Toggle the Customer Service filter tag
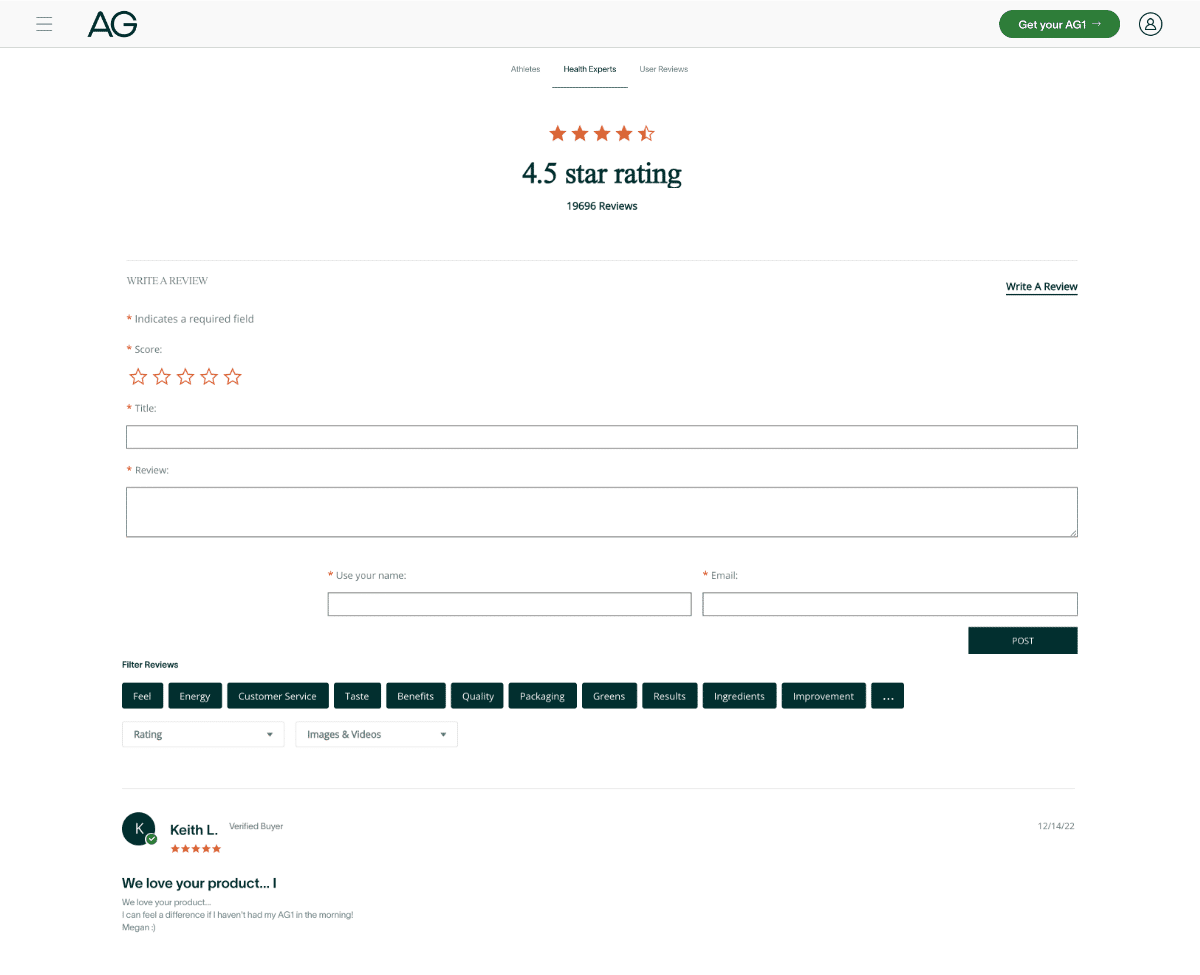1200x975 pixels. tap(277, 696)
